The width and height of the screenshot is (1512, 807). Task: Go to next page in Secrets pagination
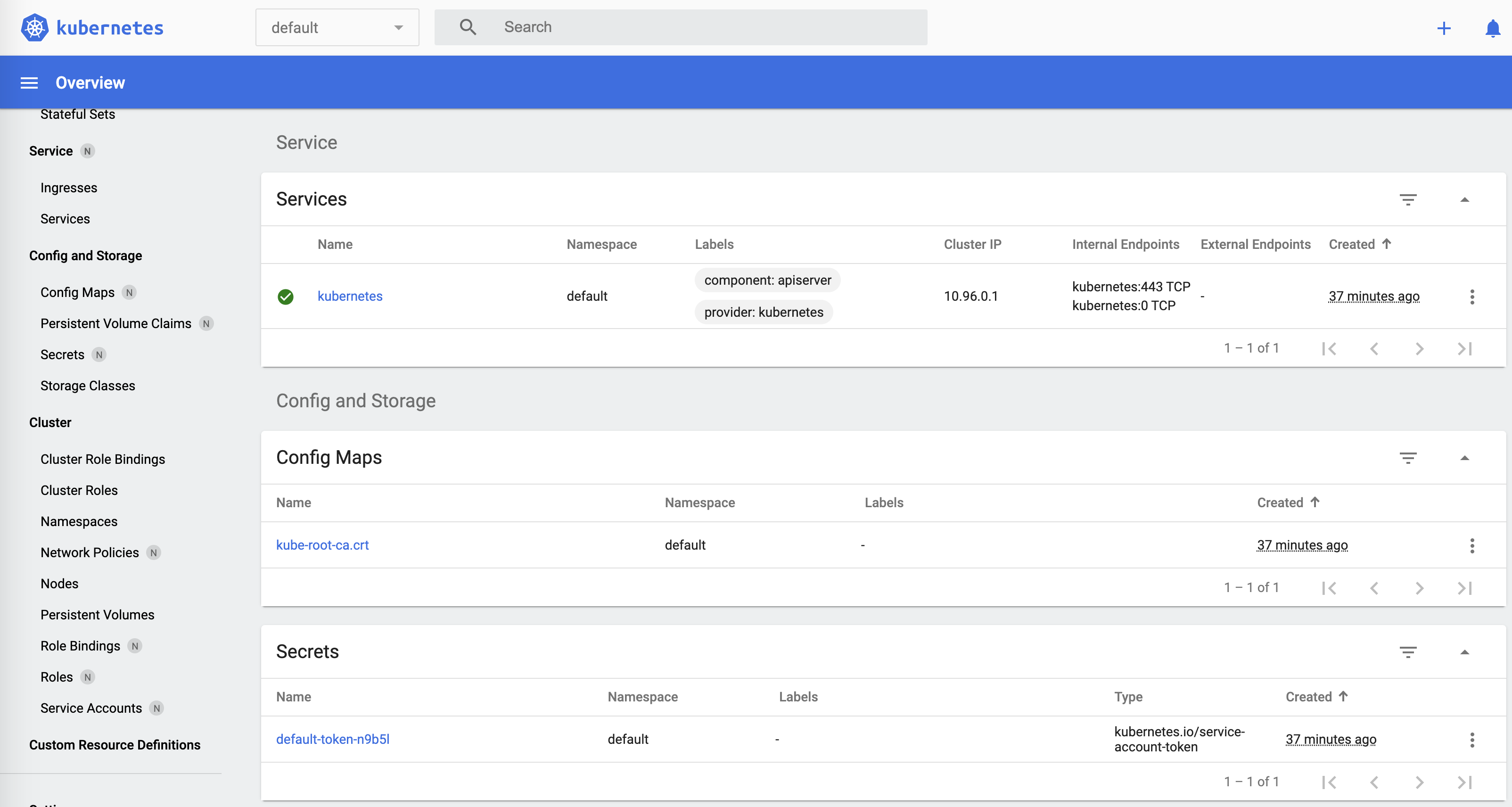[1419, 782]
